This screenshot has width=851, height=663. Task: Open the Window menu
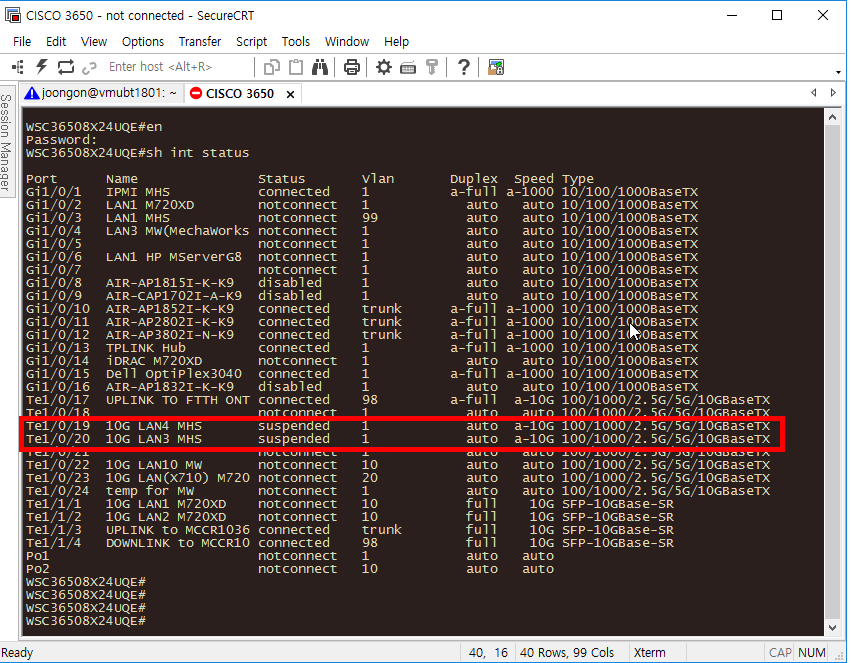[347, 42]
